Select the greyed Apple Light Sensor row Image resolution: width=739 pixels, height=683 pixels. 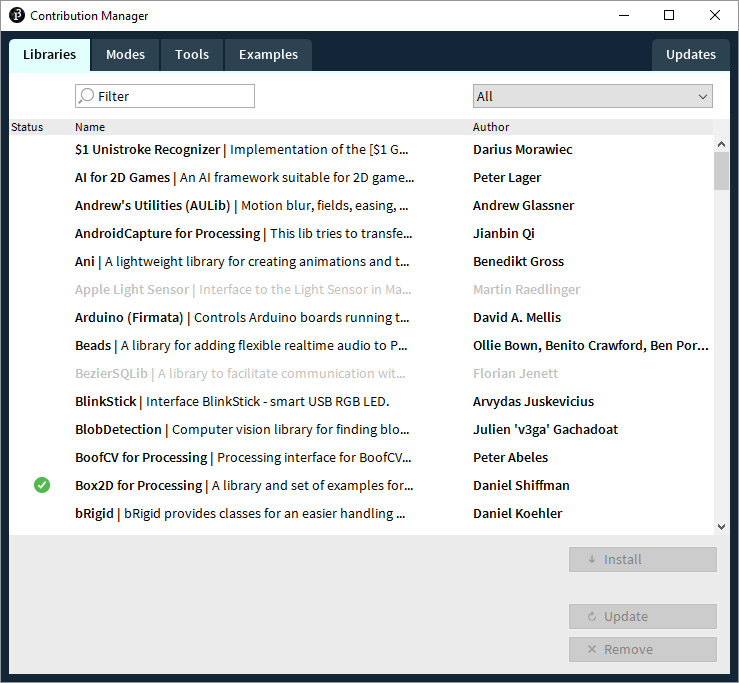[x=361, y=289]
